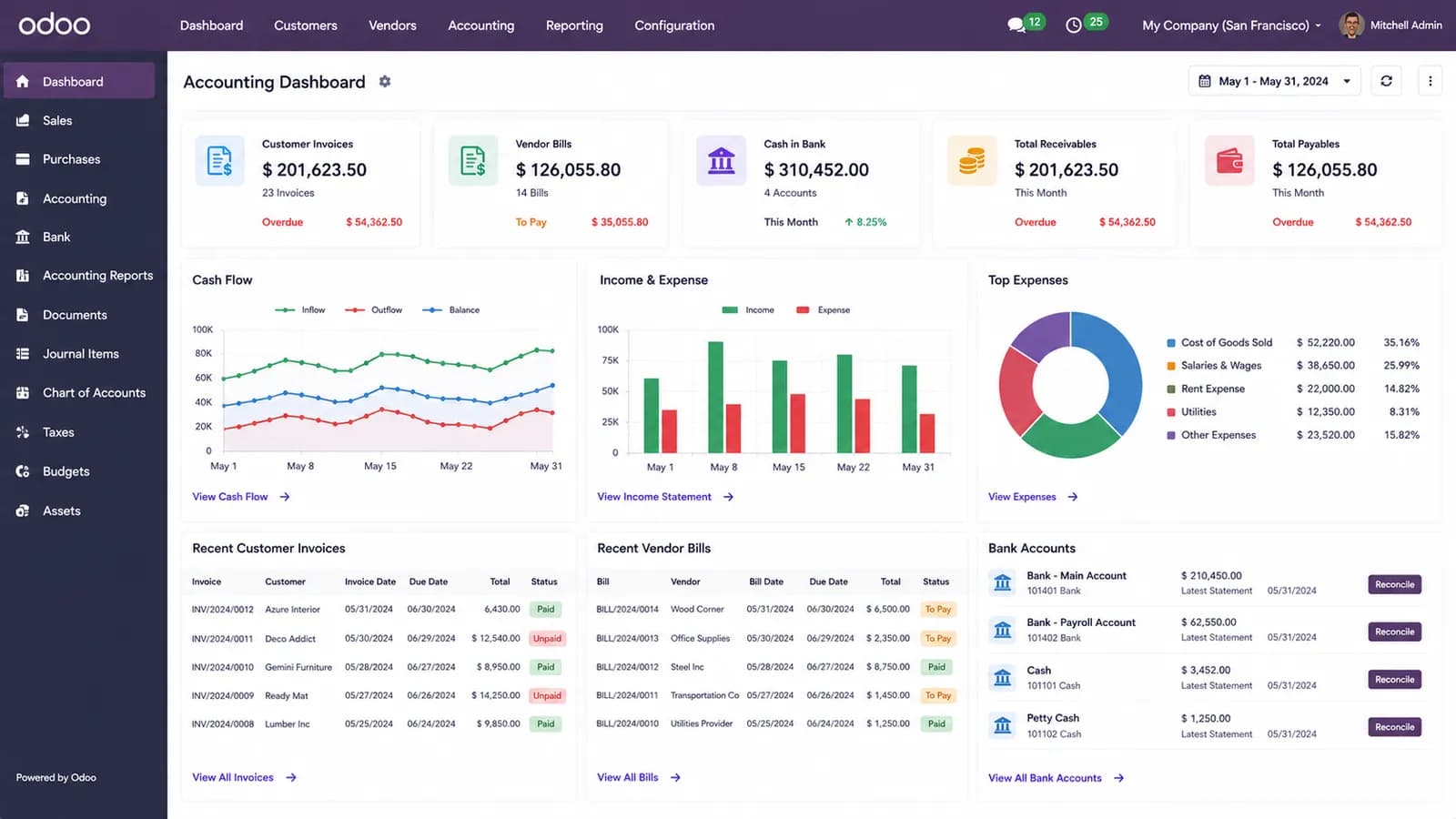
Task: Open the vertical three-dot menu
Action: point(1430,81)
